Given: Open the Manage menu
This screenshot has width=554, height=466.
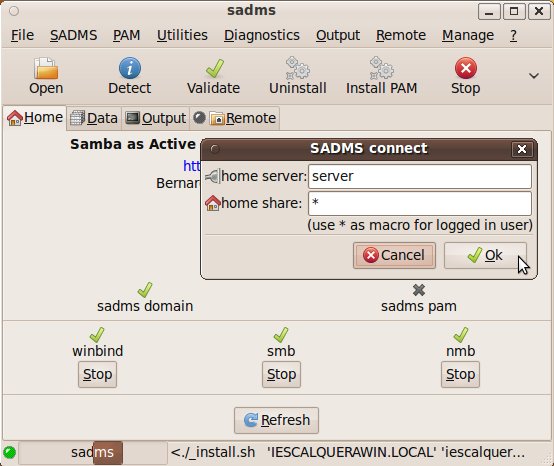Looking at the screenshot, I should click(468, 35).
